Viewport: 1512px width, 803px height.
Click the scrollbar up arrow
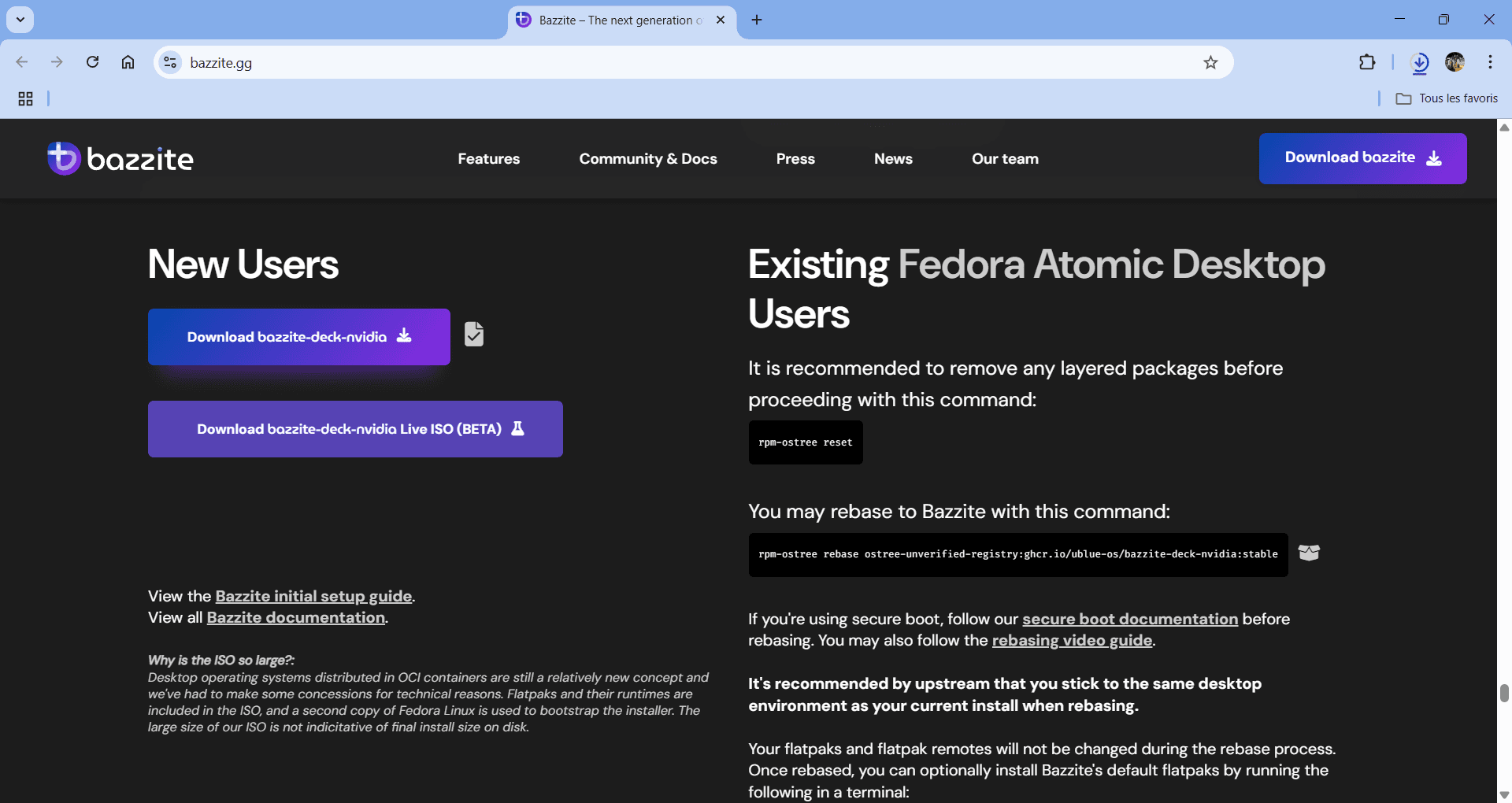click(1504, 127)
